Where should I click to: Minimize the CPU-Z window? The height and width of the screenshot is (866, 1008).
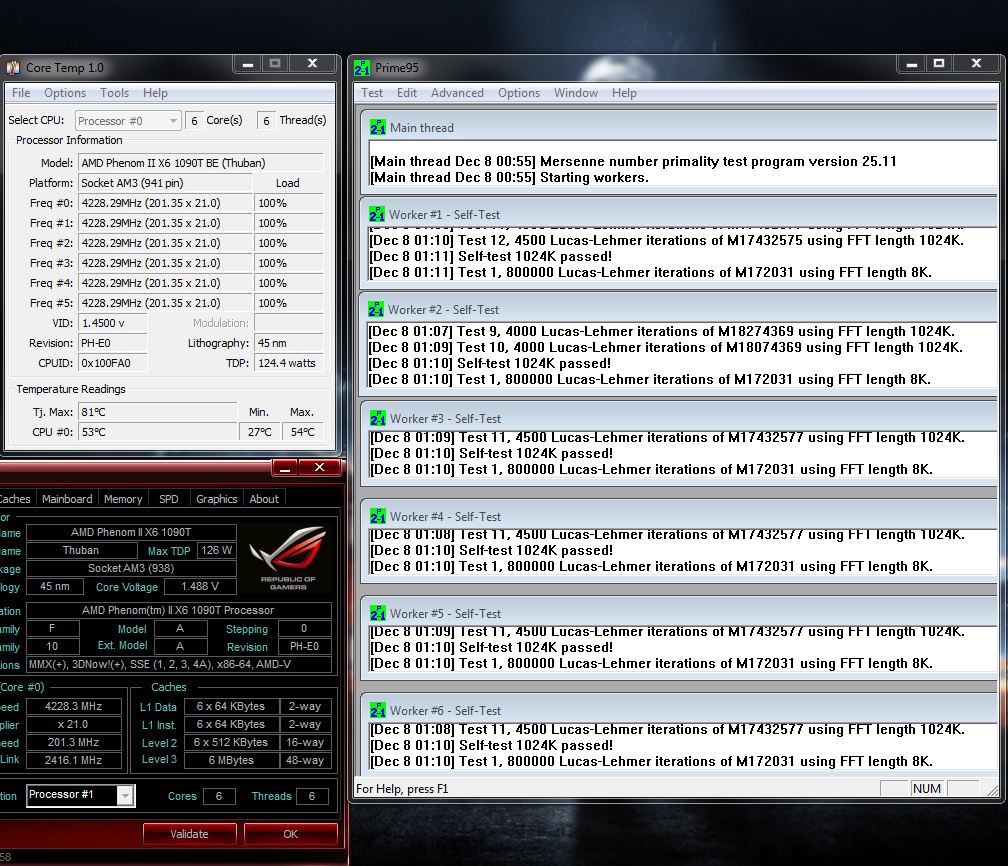coord(284,467)
